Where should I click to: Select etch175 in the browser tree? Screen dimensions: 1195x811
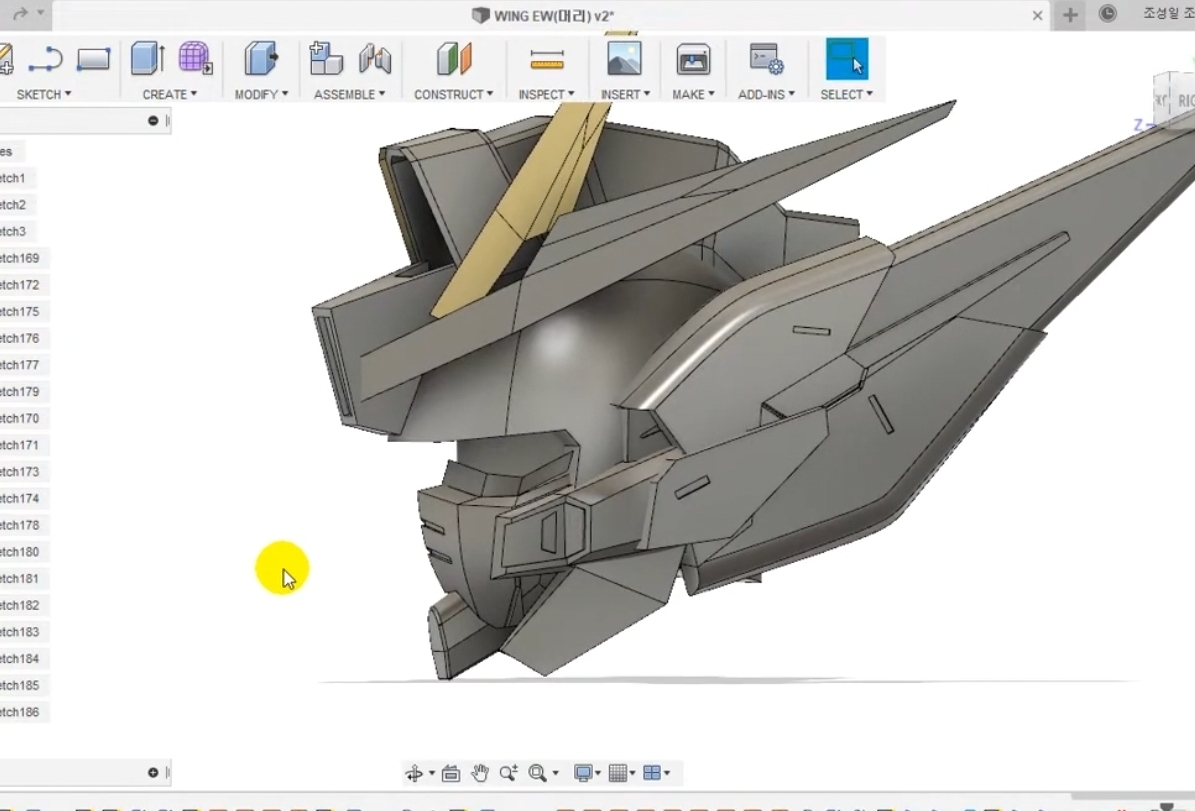click(x=19, y=312)
